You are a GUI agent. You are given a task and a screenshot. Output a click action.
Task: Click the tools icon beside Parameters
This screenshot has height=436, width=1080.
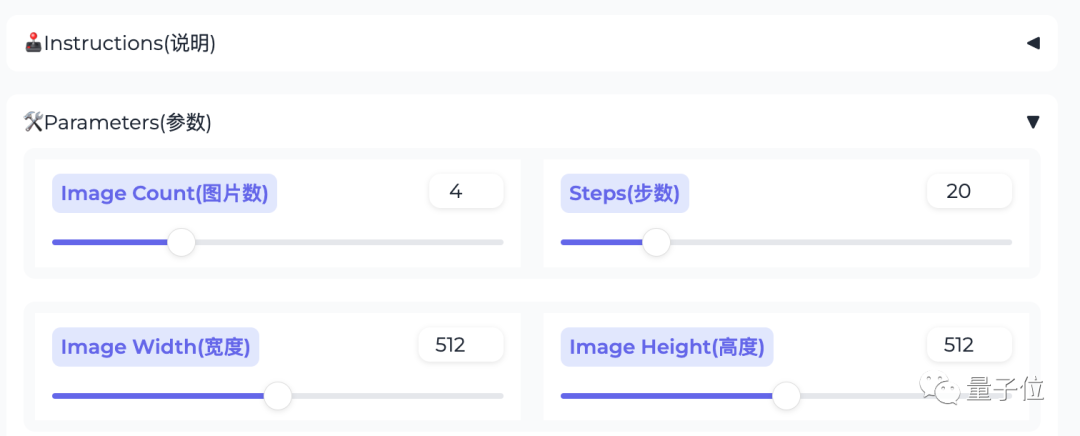pyautogui.click(x=33, y=122)
